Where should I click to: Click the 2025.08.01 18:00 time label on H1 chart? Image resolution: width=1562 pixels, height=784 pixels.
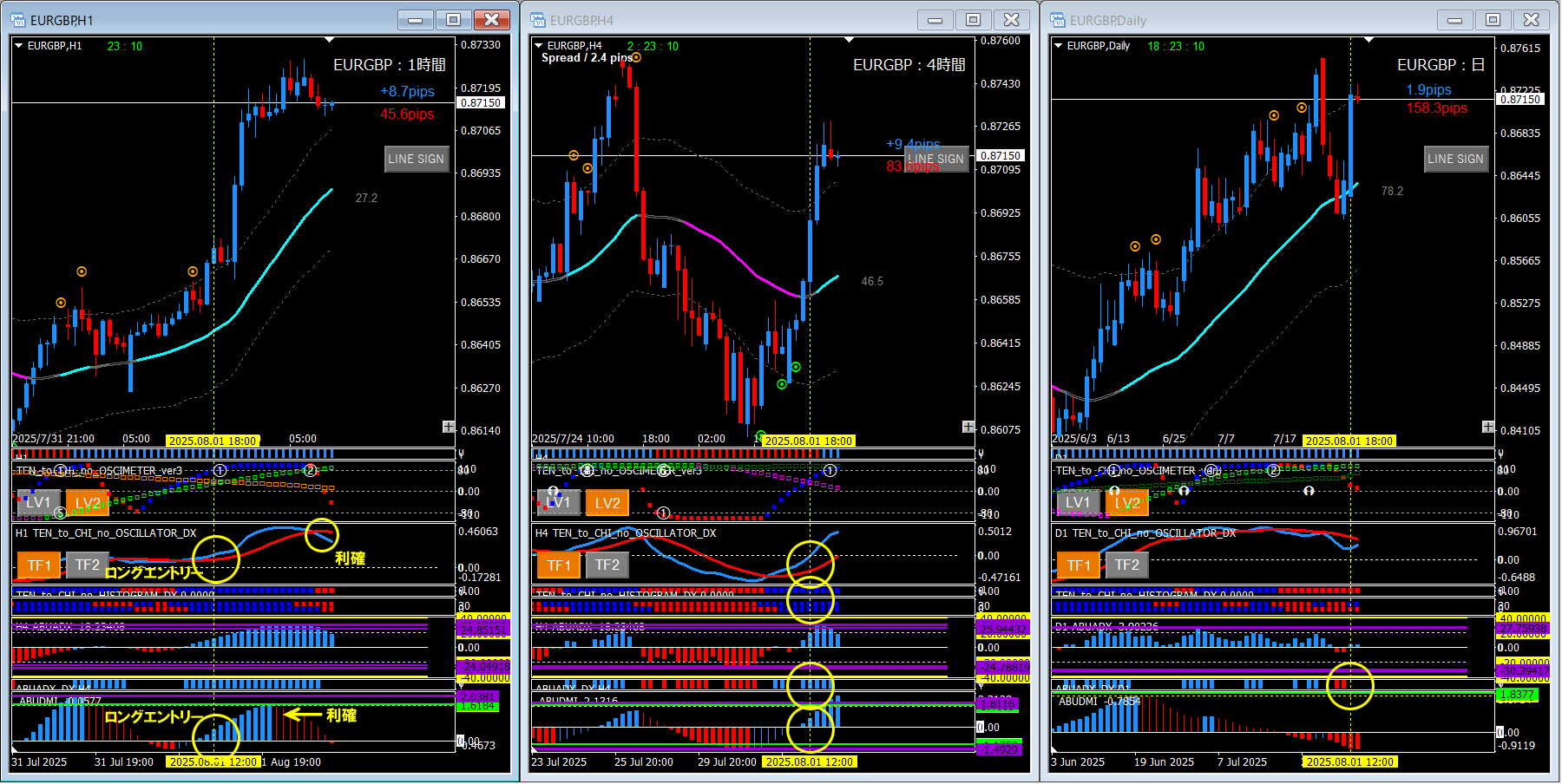213,441
